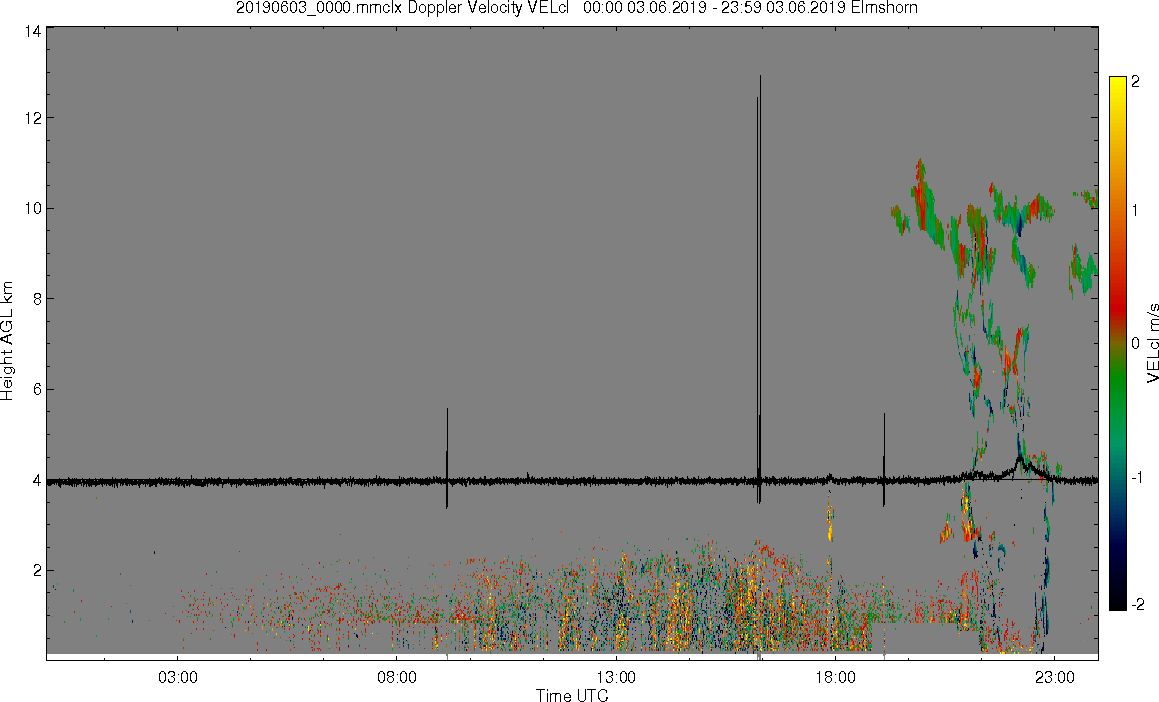This screenshot has width=1159, height=702.
Task: Click the 03:00 time tick label
Action: (177, 678)
